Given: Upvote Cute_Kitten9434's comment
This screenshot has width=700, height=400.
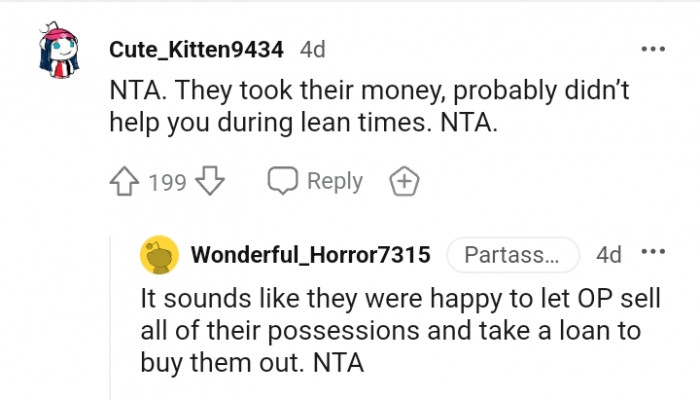Looking at the screenshot, I should click(x=123, y=182).
